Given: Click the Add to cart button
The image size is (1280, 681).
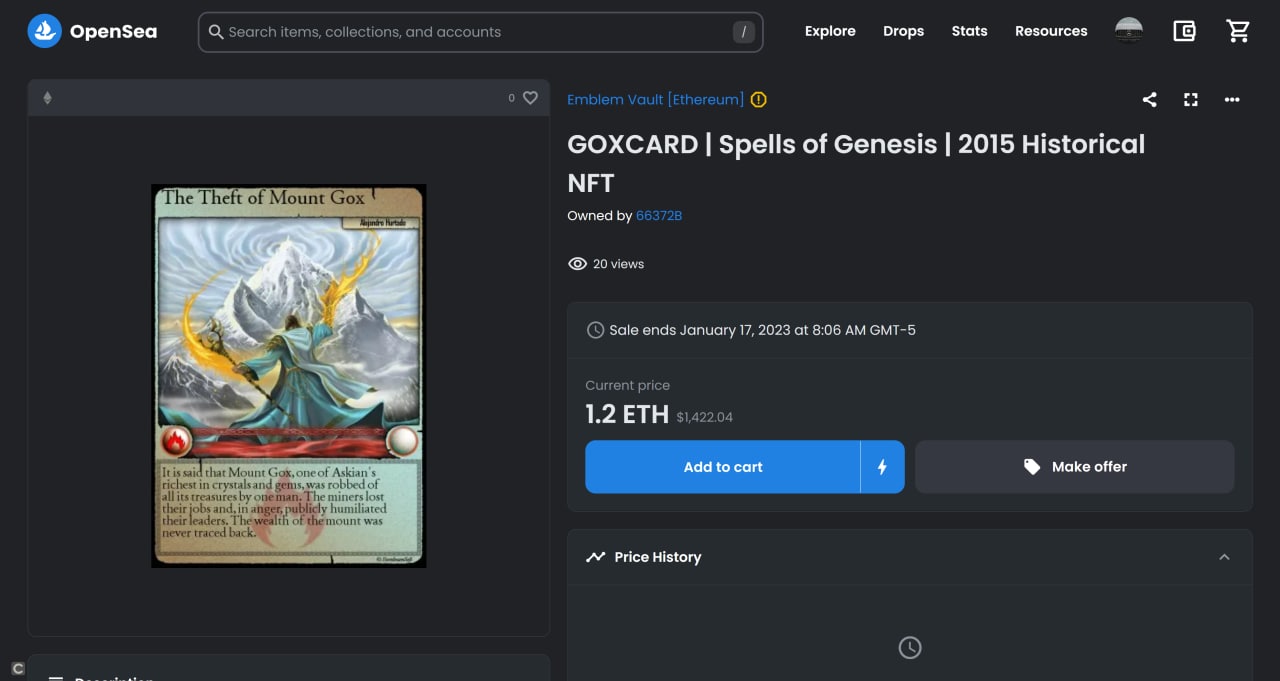Looking at the screenshot, I should point(722,467).
